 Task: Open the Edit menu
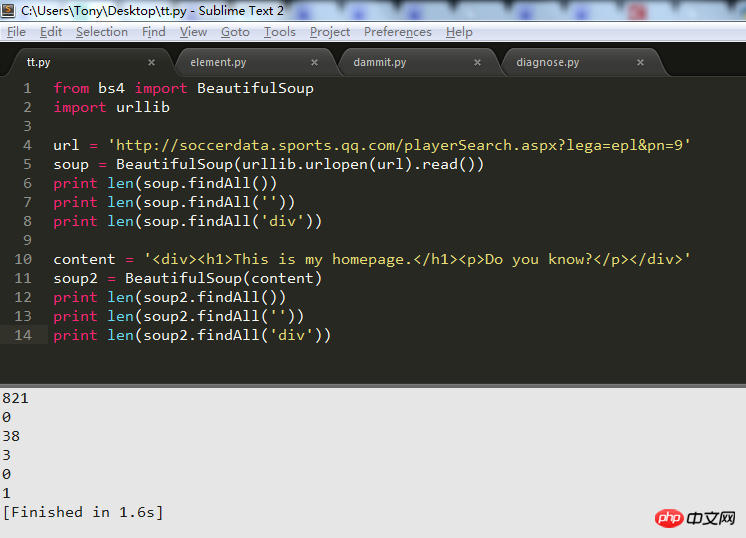[51, 32]
